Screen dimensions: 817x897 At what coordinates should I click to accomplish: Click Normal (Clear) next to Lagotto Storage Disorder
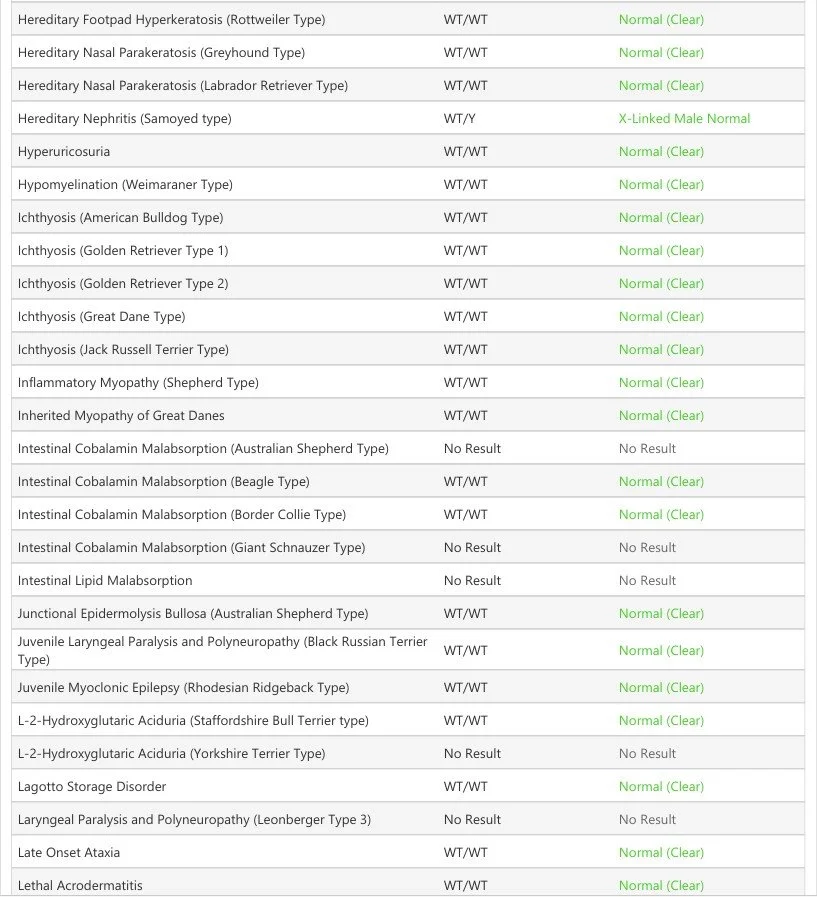[661, 787]
